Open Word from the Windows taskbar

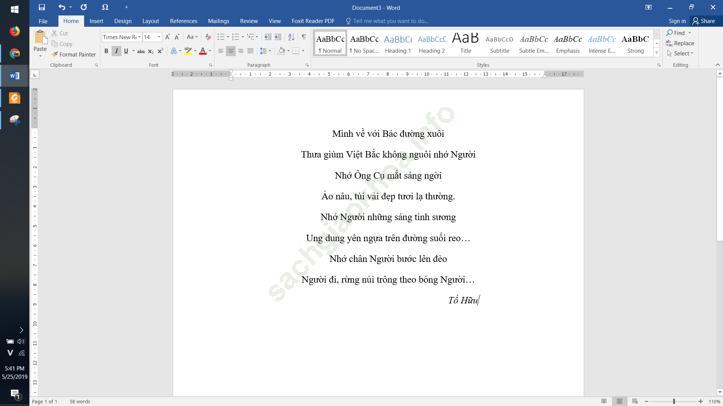tap(14, 76)
